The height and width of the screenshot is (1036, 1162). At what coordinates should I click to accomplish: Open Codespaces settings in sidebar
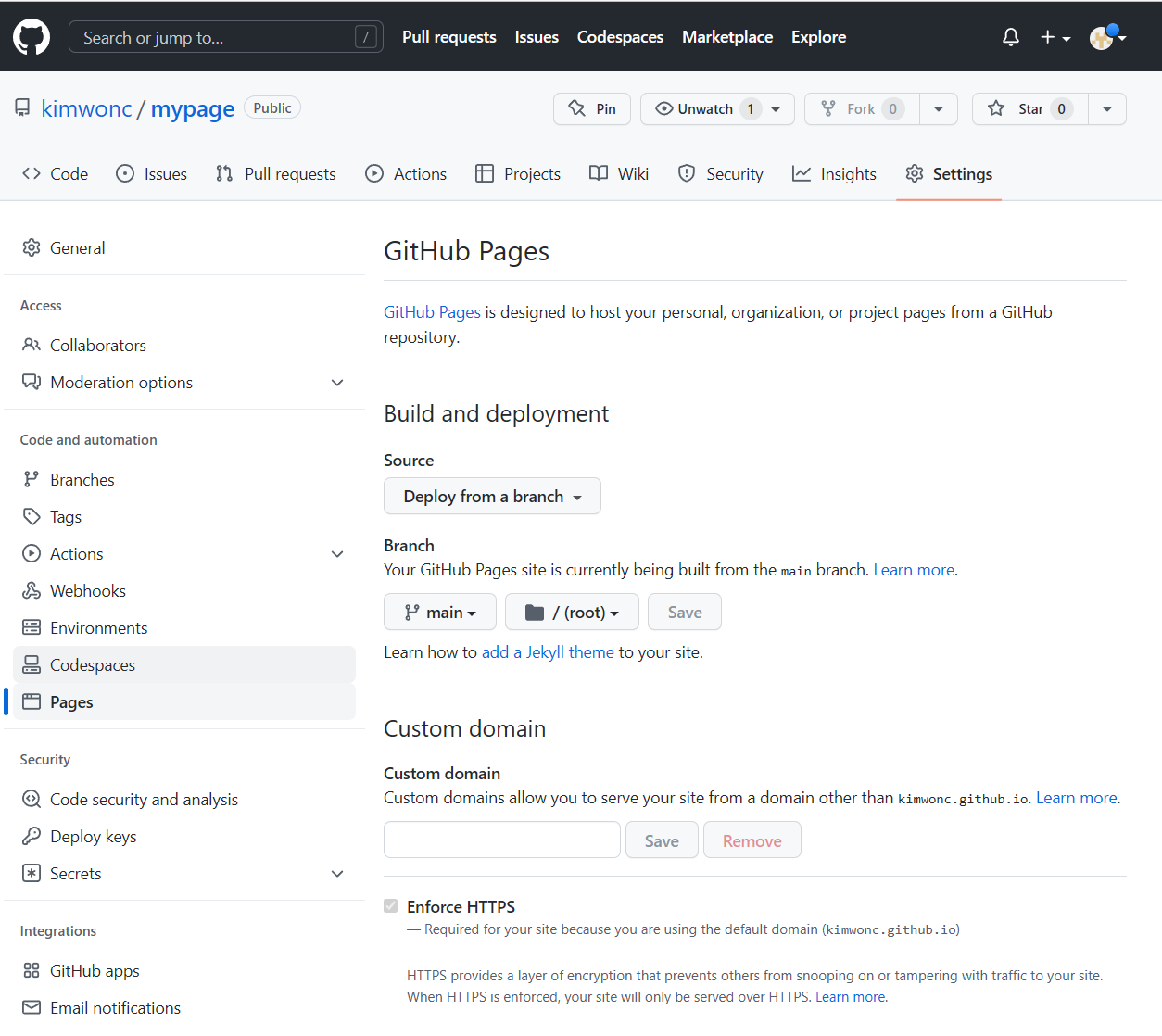[184, 664]
